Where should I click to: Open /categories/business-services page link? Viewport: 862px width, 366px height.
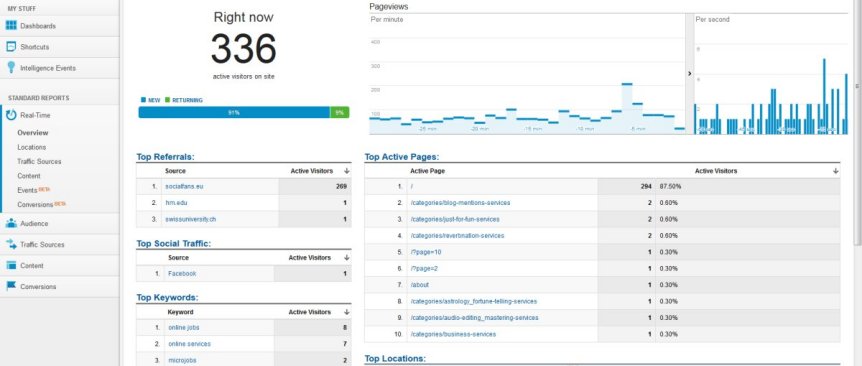[453, 334]
